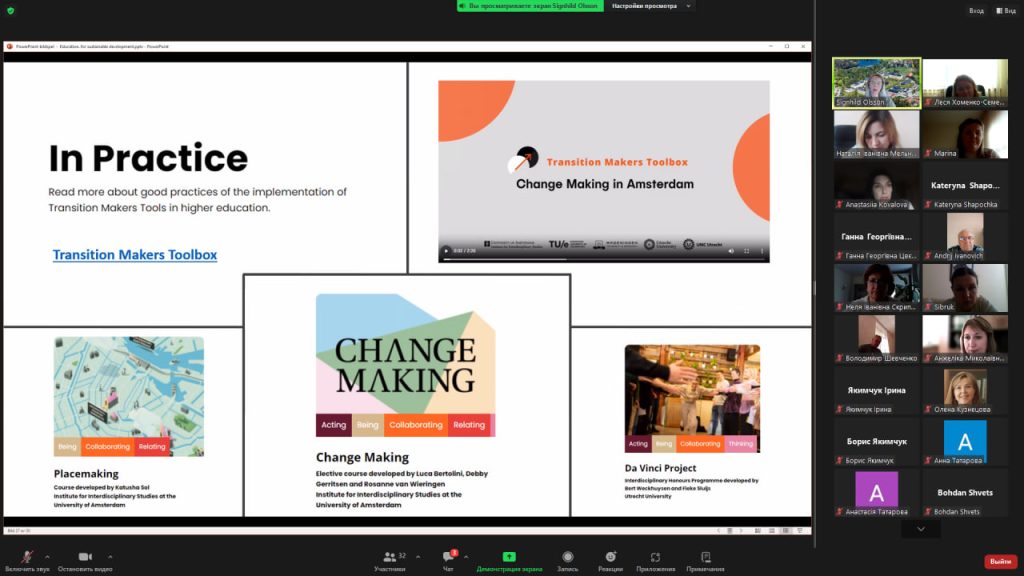Expand the chat options arrow
Image resolution: width=1024 pixels, height=576 pixels.
466,557
